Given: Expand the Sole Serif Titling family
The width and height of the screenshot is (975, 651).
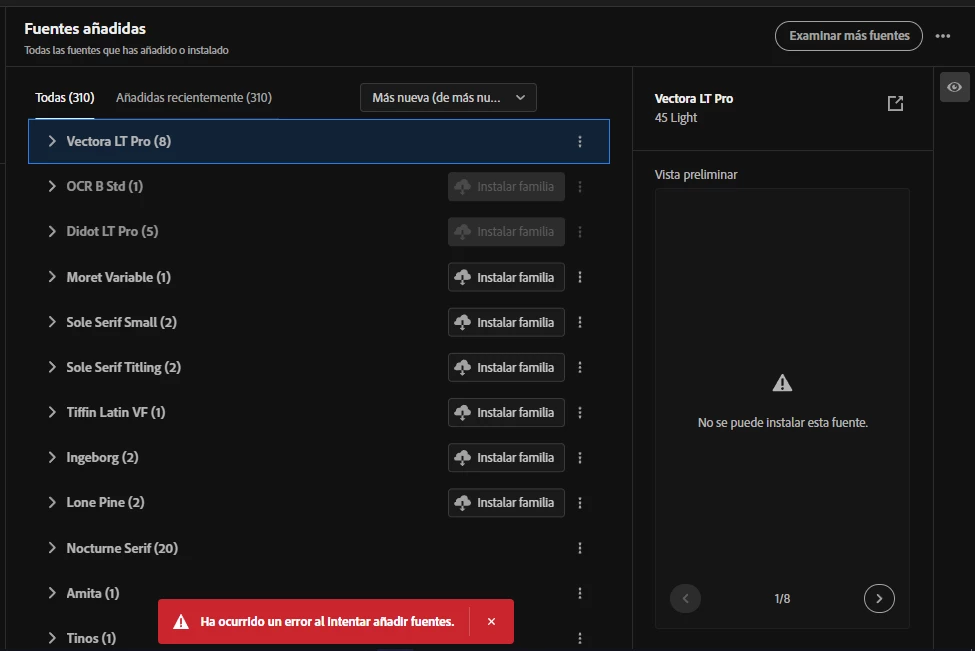Looking at the screenshot, I should 52,367.
